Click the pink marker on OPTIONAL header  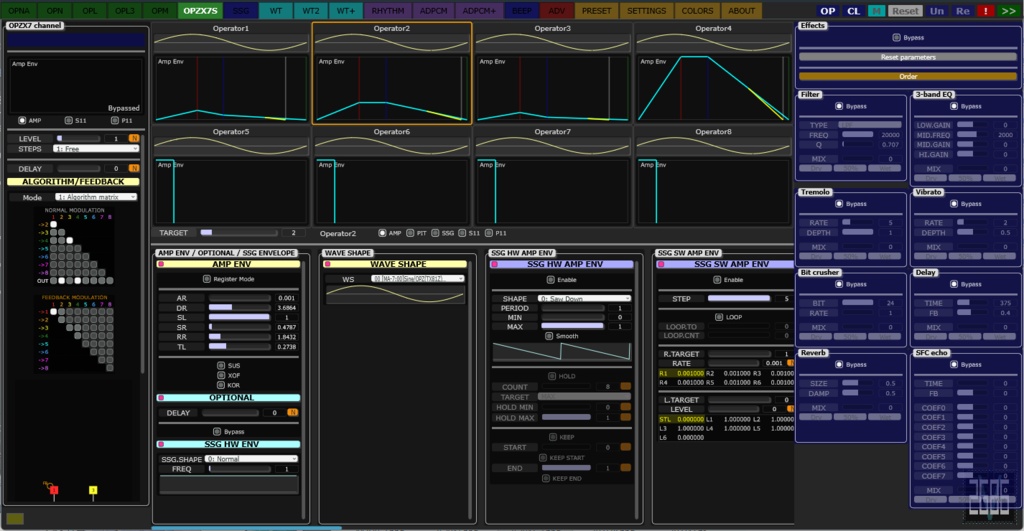161,398
